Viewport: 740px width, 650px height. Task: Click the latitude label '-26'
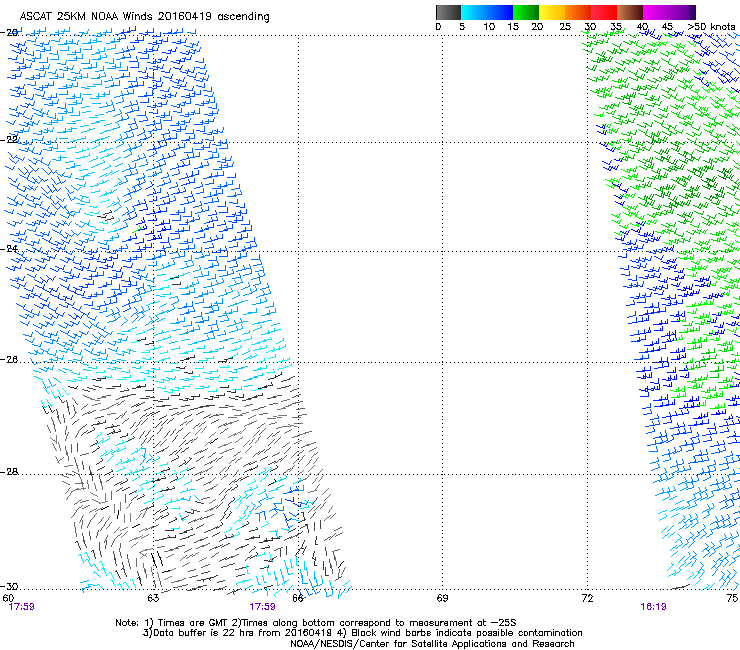10,360
